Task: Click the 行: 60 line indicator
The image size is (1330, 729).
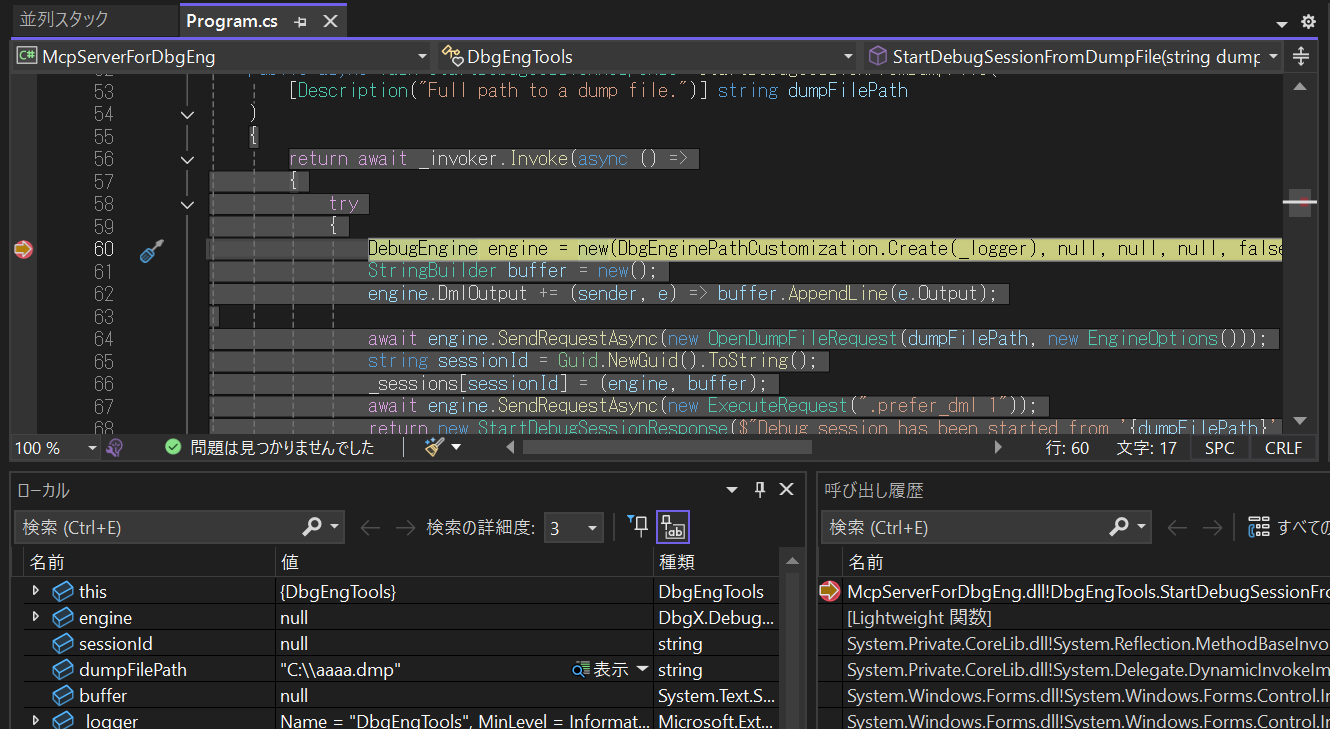Action: tap(1067, 448)
